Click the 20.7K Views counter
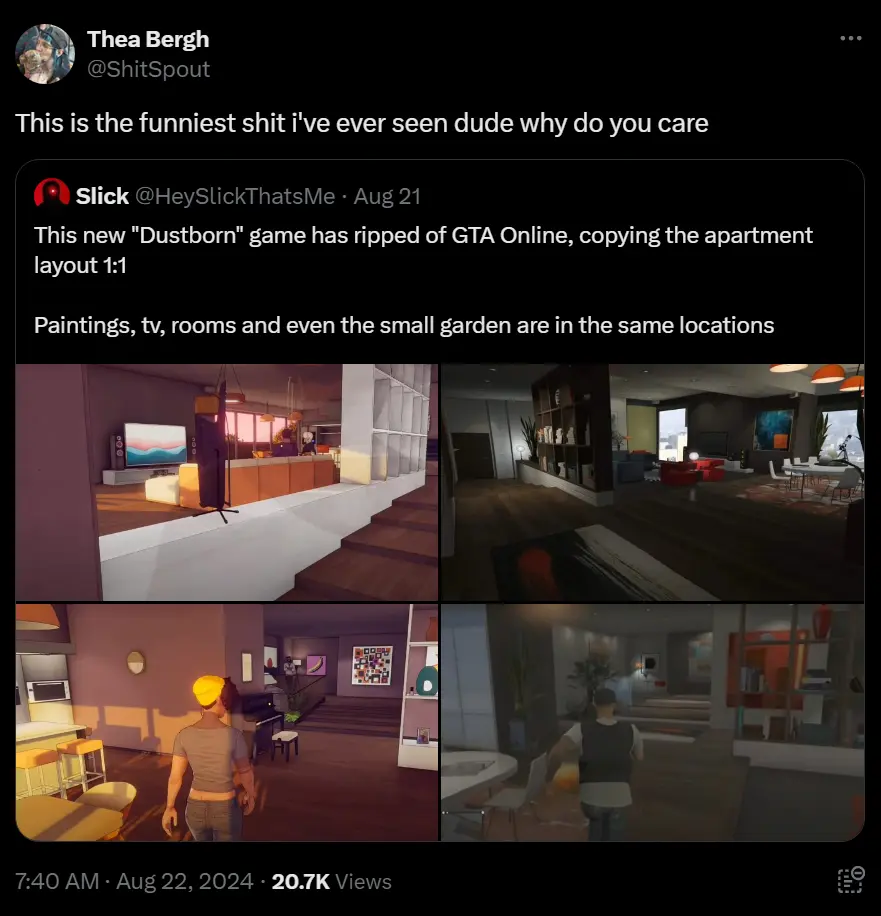This screenshot has width=881, height=916. click(331, 881)
